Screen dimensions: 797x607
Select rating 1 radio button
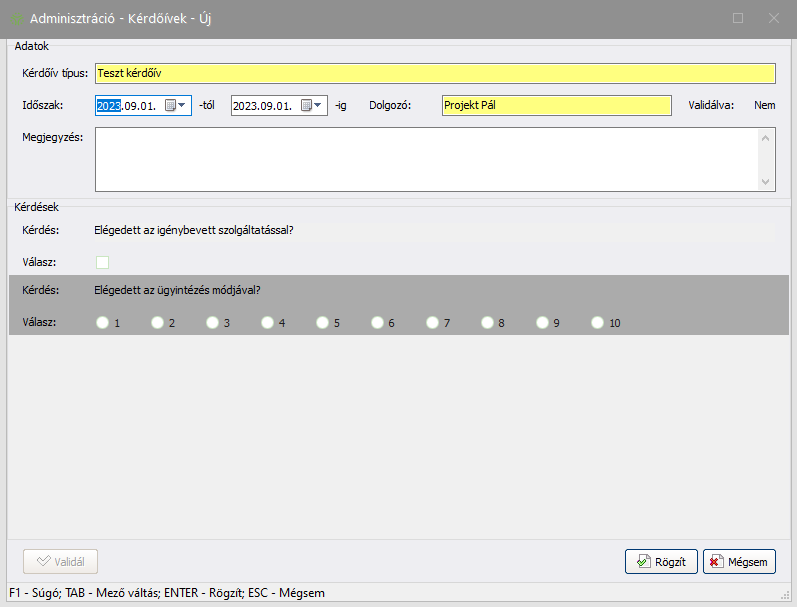pyautogui.click(x=102, y=323)
